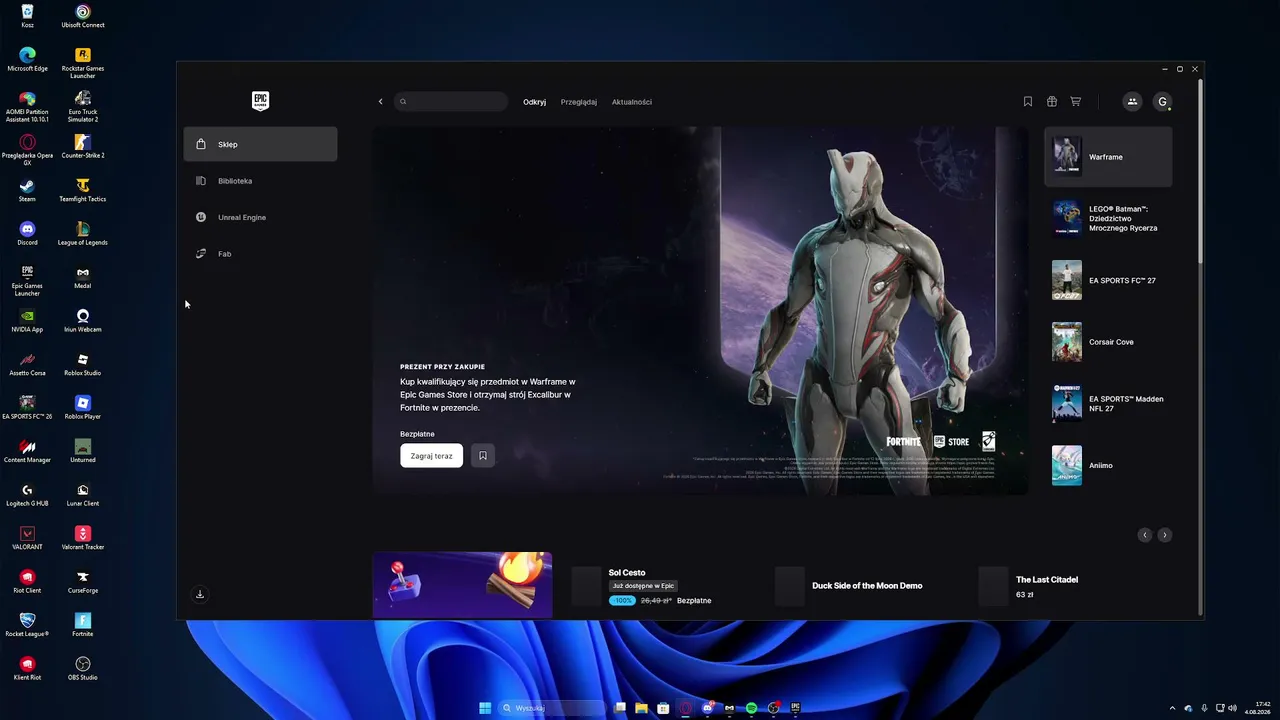Show next carousel items with right arrow
This screenshot has width=1280, height=720.
pos(1164,535)
